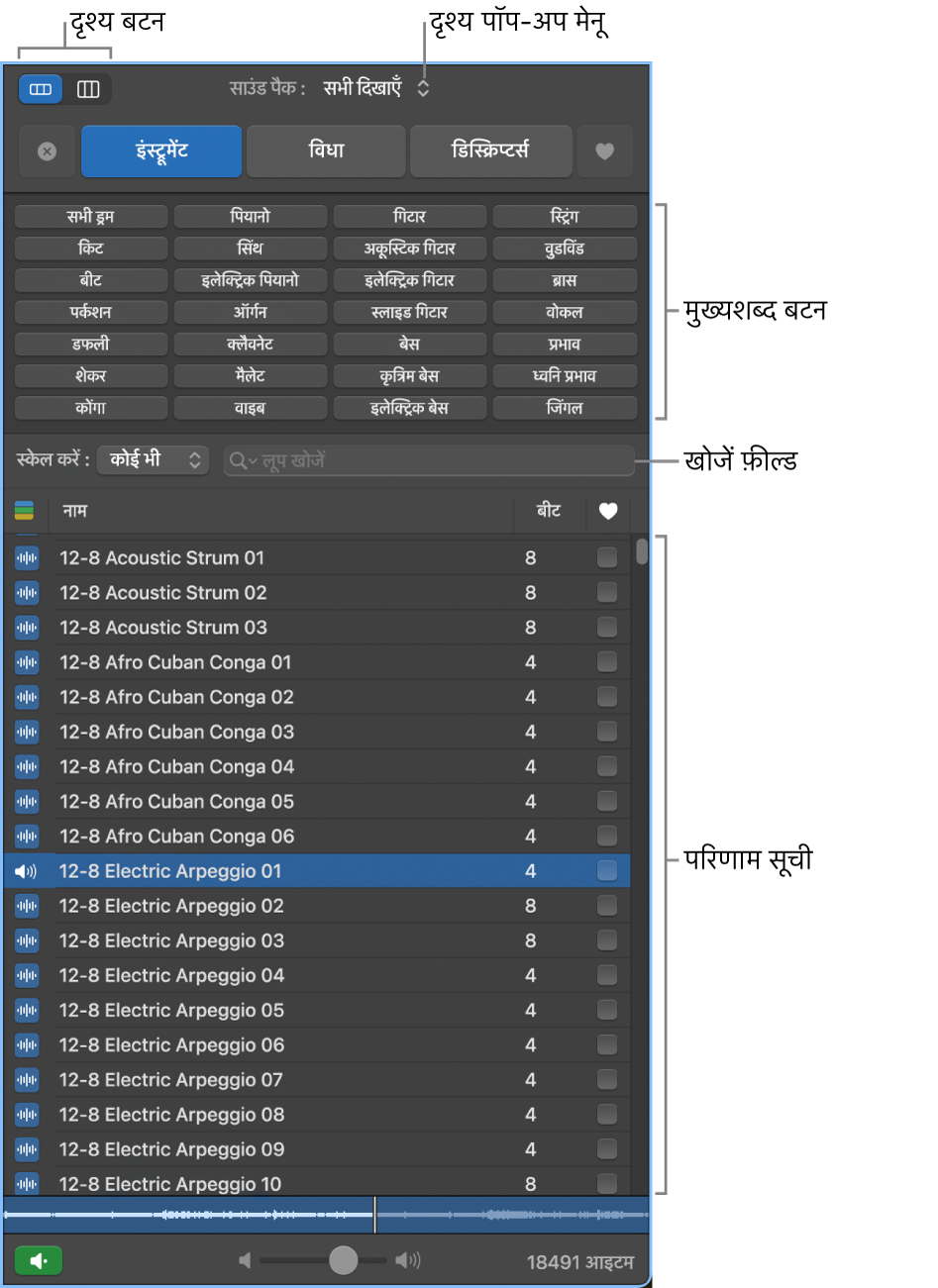938x1288 pixels.
Task: Select loop 12-8 Acoustic Strum 02
Action: pos(317,593)
